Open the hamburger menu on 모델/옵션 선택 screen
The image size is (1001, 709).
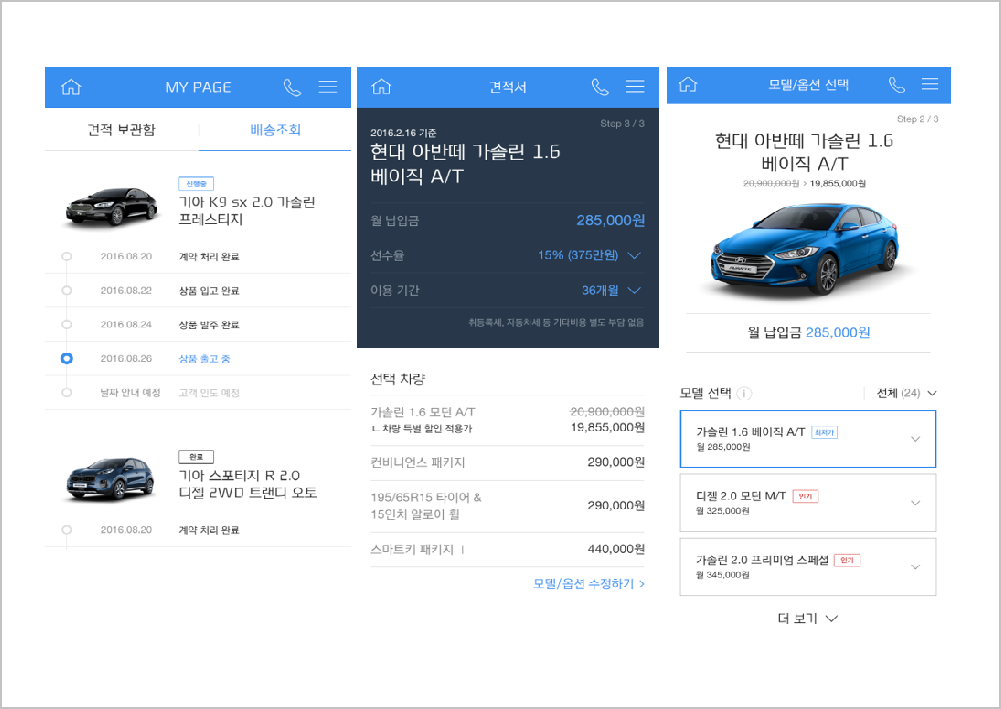tap(930, 84)
